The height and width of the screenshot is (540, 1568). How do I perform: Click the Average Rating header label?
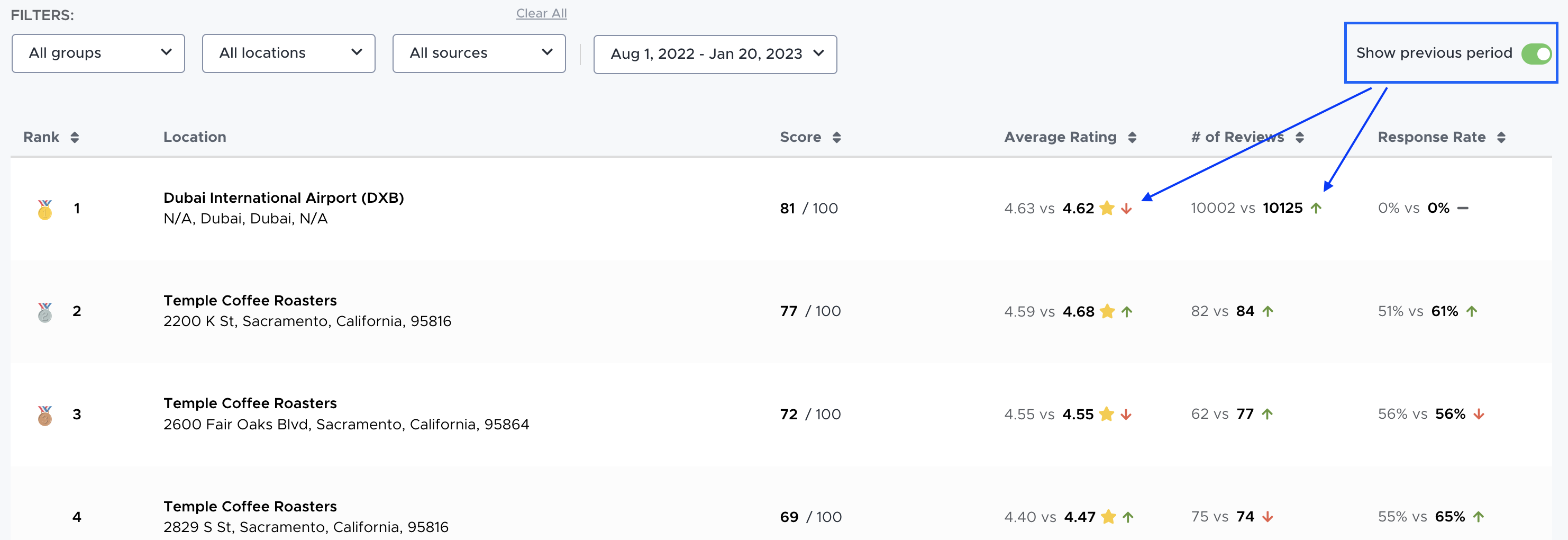coord(1060,137)
